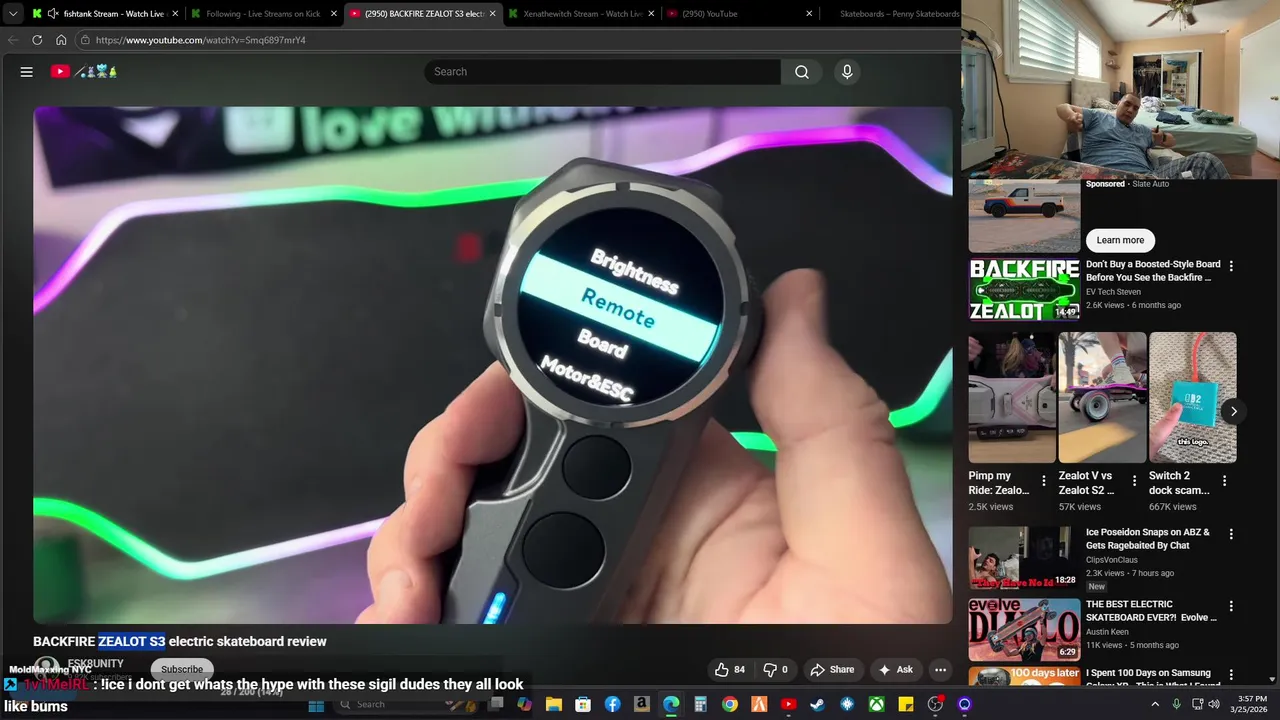Show next shorts with the right chevron
This screenshot has width=1280, height=720.
pyautogui.click(x=1233, y=411)
